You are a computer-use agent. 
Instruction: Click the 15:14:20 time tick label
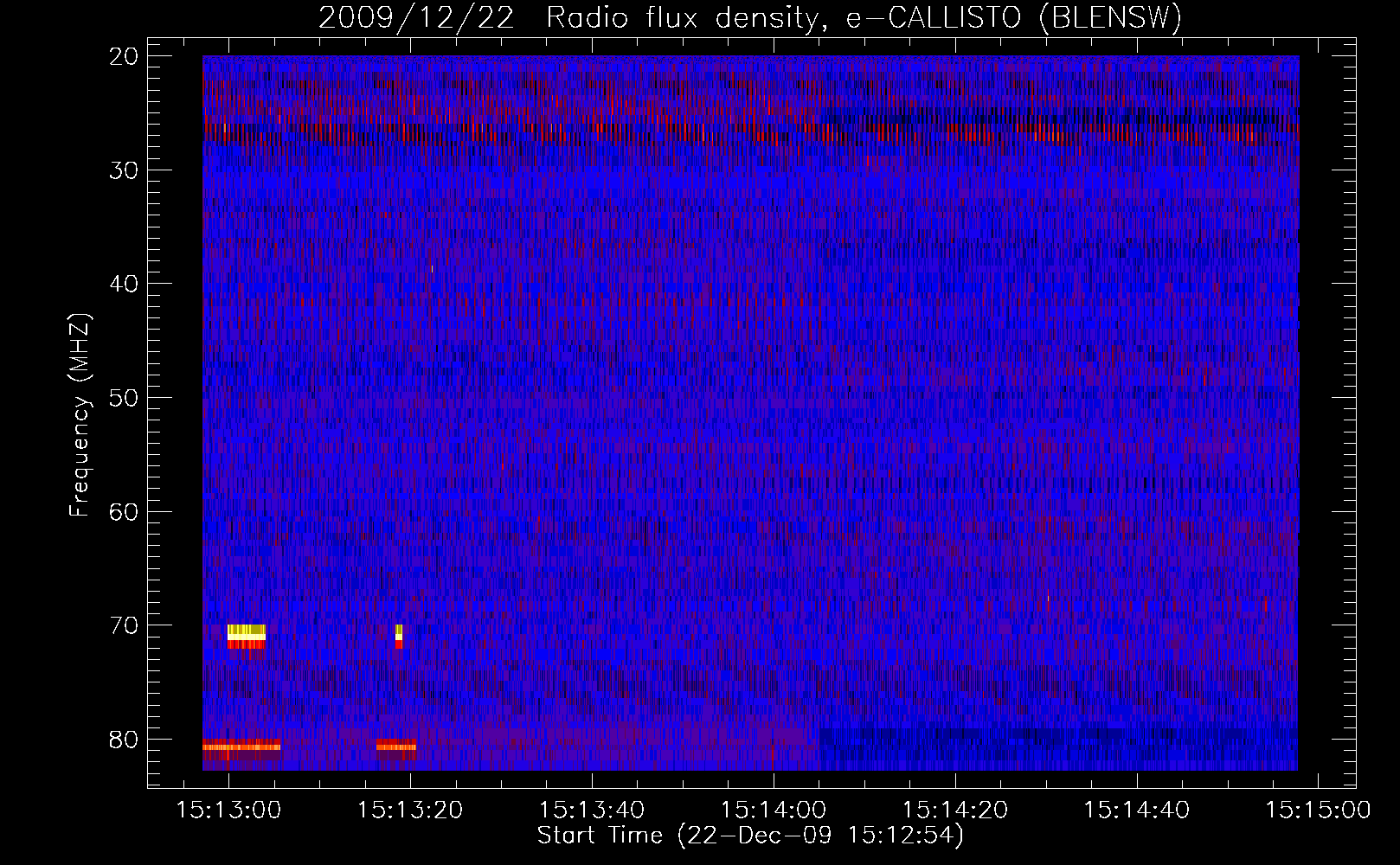click(x=955, y=811)
